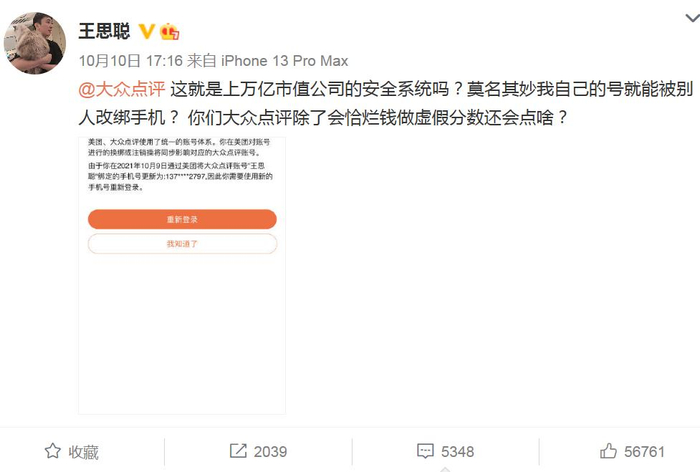Open the post timestamp 10月10日 17:16
The height and width of the screenshot is (472, 700).
(131, 61)
